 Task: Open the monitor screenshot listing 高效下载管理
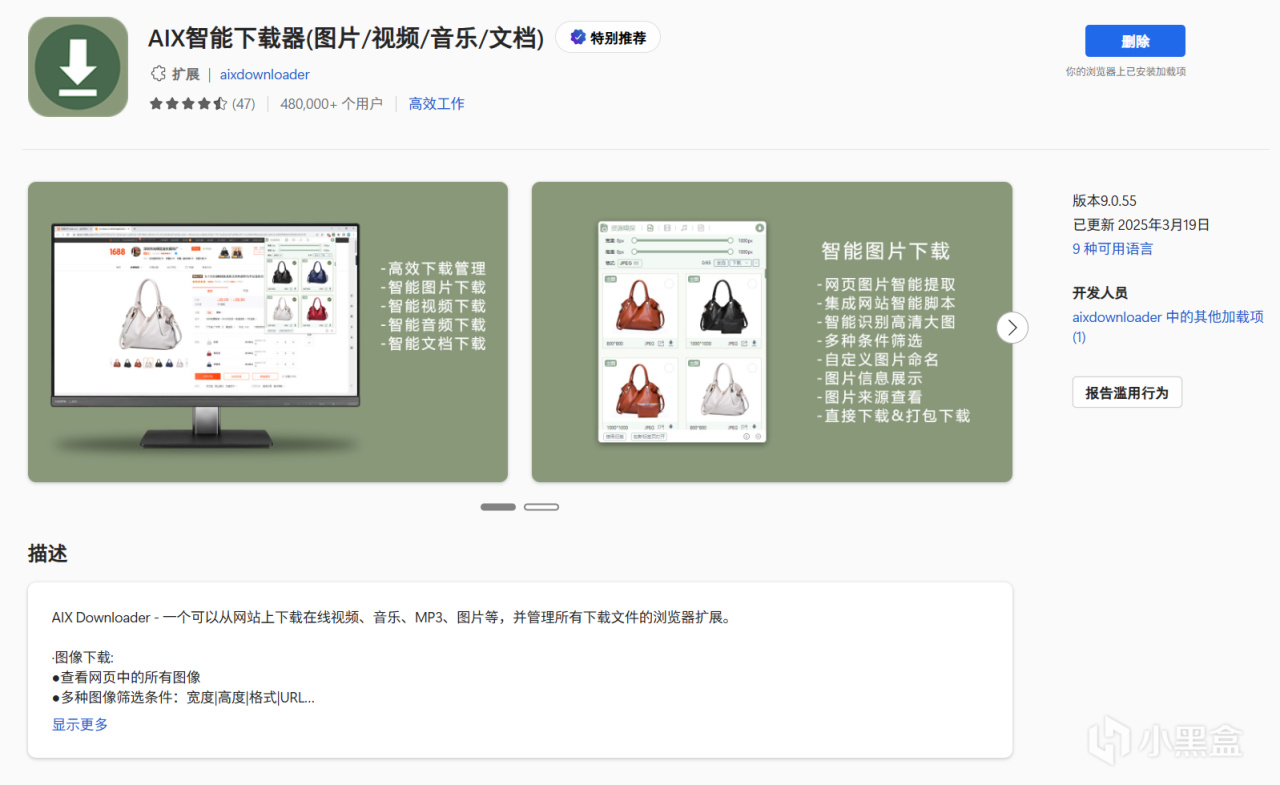point(268,332)
